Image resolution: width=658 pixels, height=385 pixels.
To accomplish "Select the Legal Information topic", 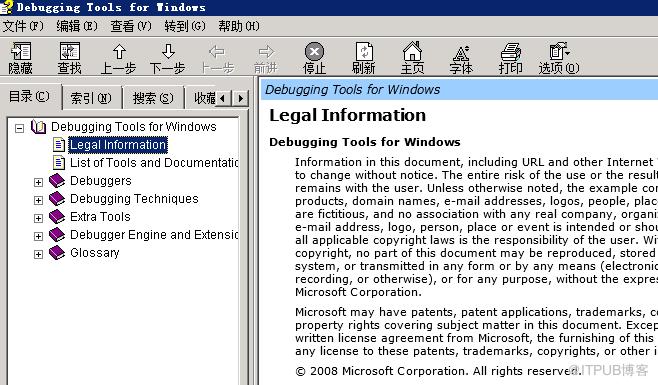I will (118, 145).
